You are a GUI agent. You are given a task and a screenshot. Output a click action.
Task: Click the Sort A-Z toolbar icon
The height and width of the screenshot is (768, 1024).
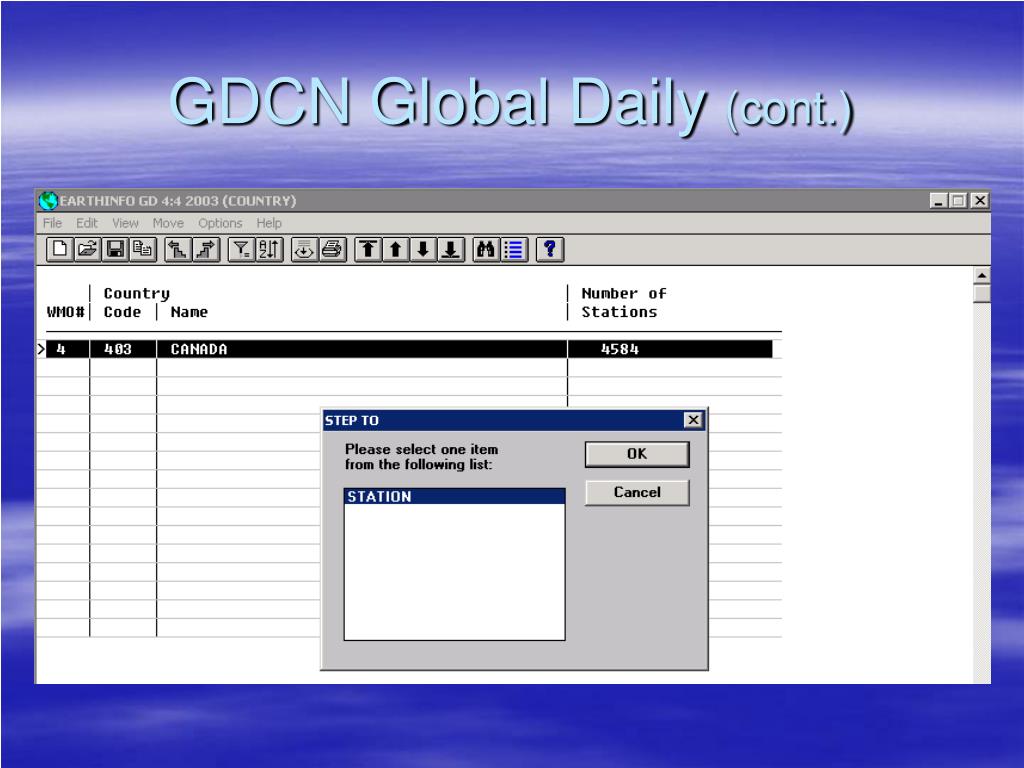269,249
